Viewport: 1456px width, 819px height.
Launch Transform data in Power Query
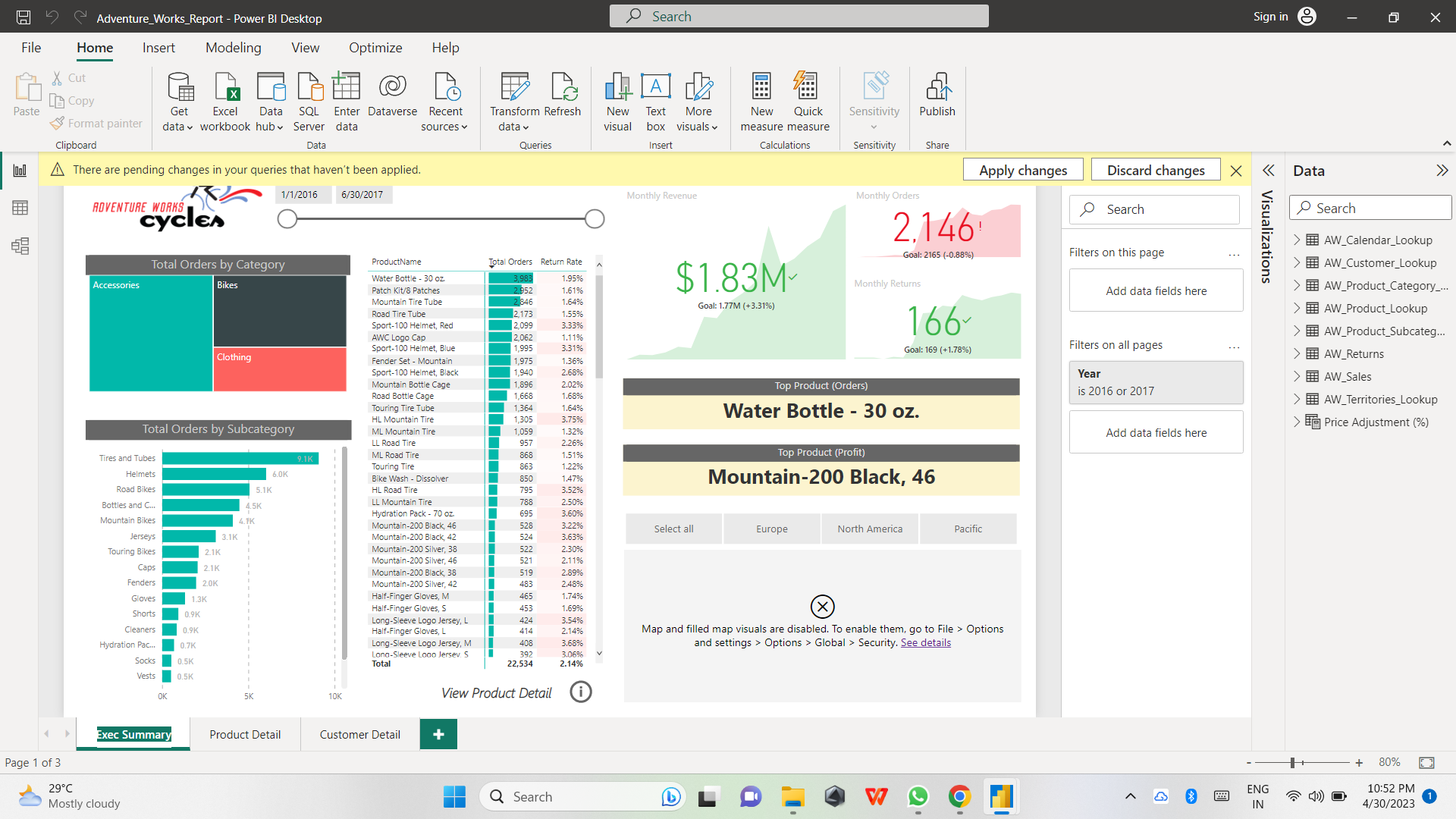(514, 101)
